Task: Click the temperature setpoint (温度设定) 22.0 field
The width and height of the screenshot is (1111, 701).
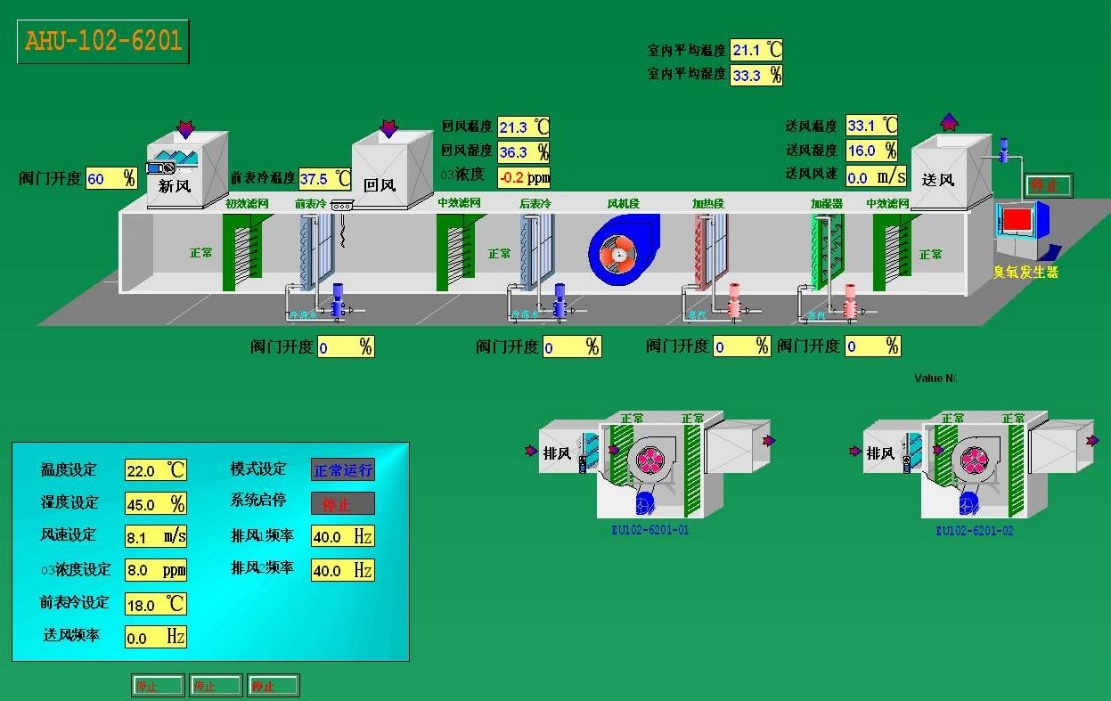Action: tap(155, 470)
